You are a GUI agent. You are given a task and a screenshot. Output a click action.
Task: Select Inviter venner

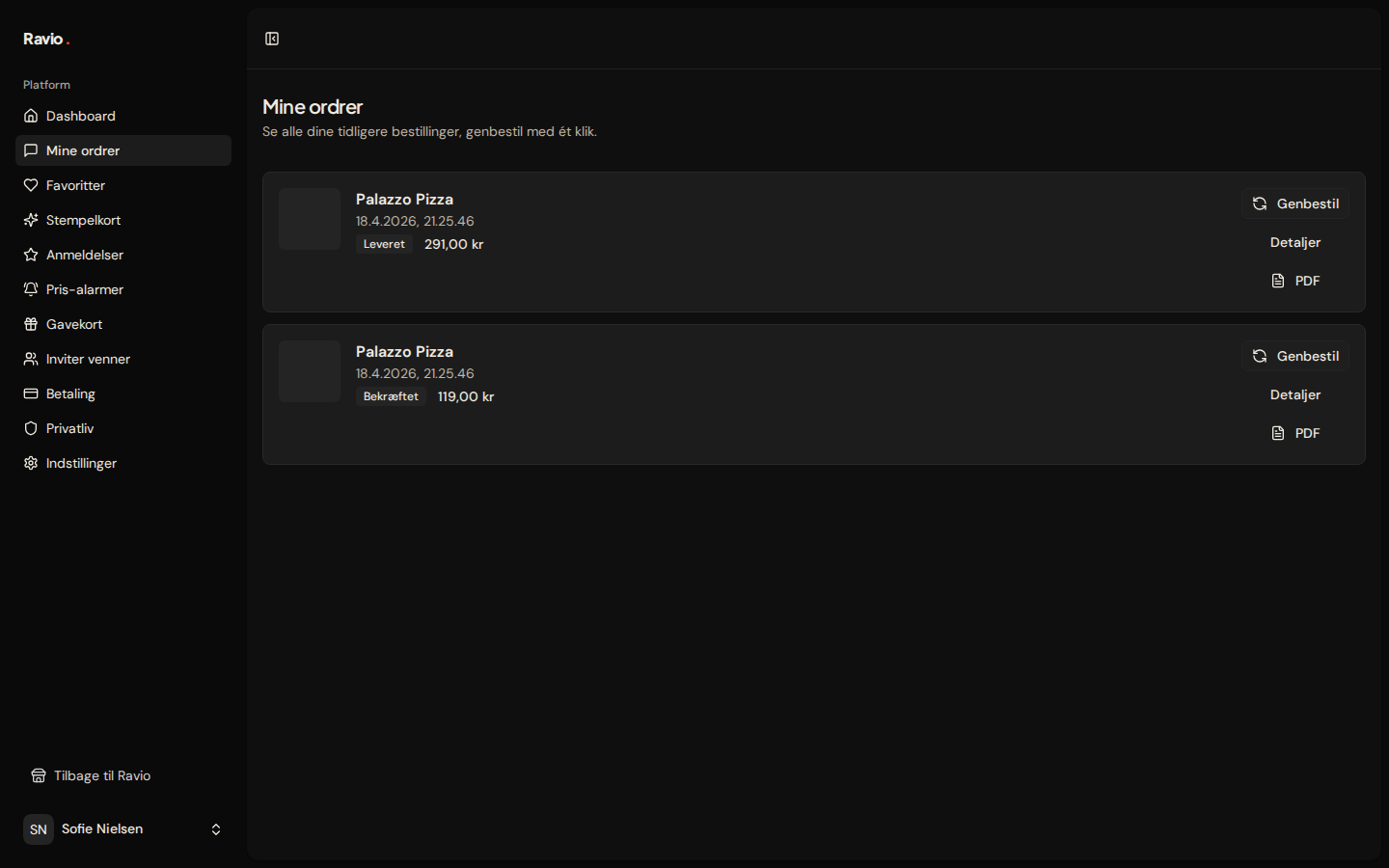(x=123, y=359)
